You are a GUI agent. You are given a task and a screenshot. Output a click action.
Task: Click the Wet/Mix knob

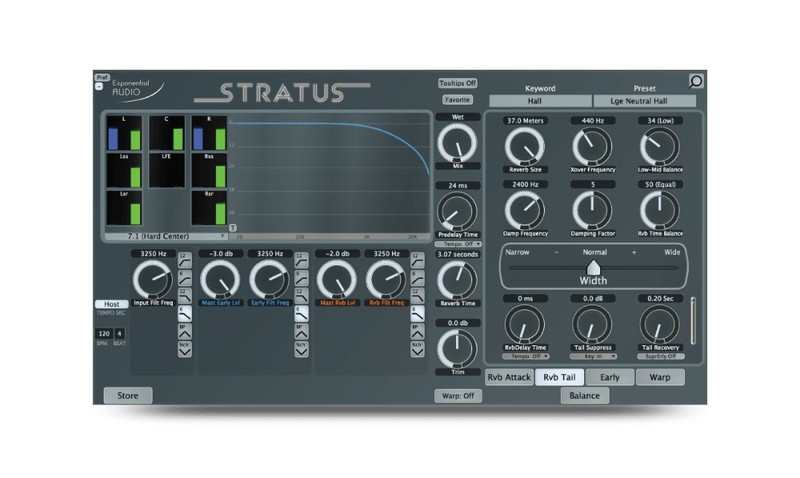coord(458,143)
